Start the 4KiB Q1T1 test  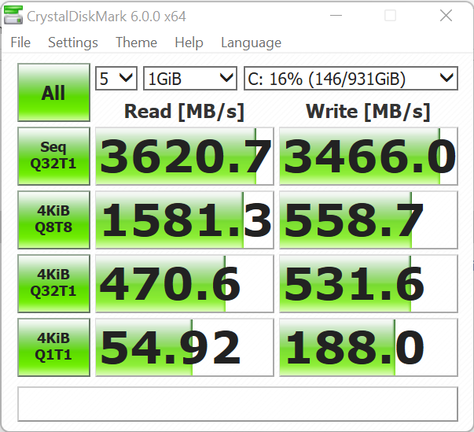(54, 347)
